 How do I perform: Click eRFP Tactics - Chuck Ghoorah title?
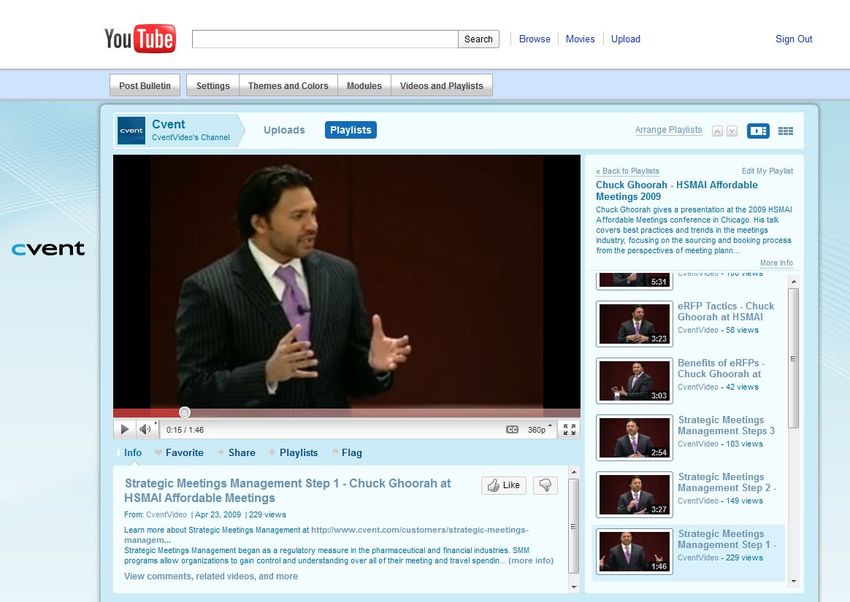pyautogui.click(x=726, y=312)
